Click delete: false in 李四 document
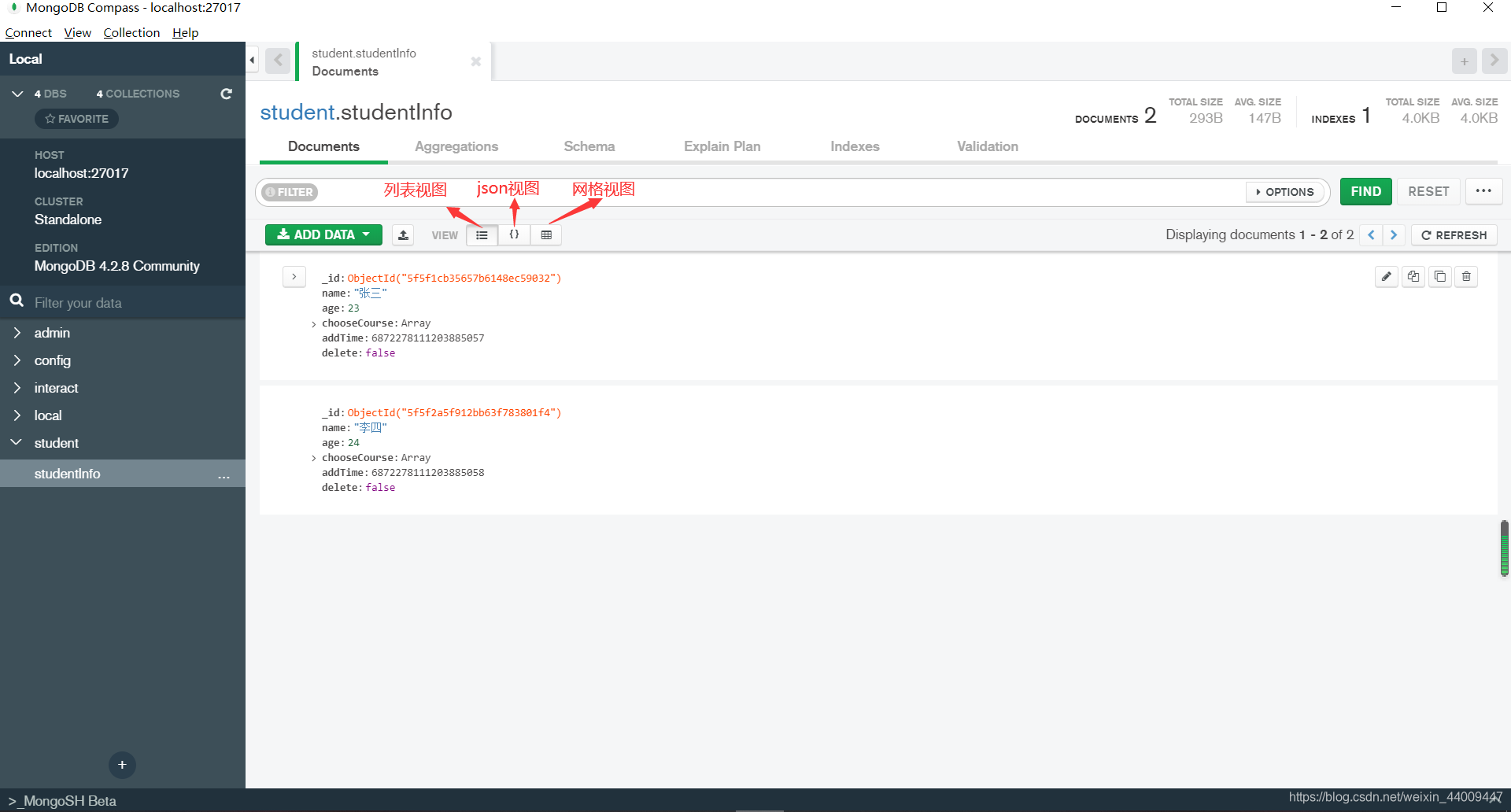Image resolution: width=1511 pixels, height=812 pixels. tap(358, 488)
